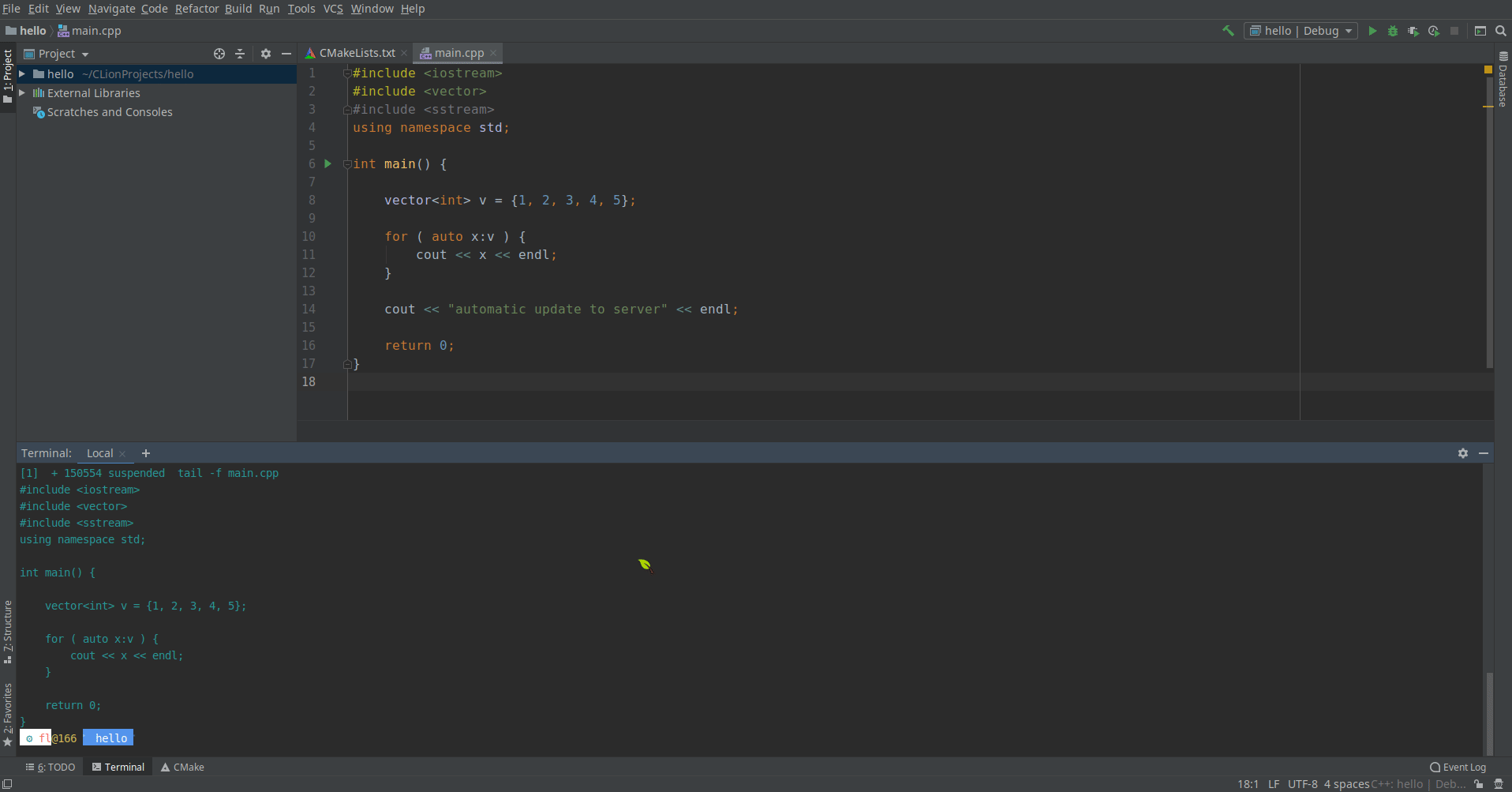Click the terminal panel vertical scrollbar
Viewport: 1512px width, 792px height.
tap(1489, 713)
